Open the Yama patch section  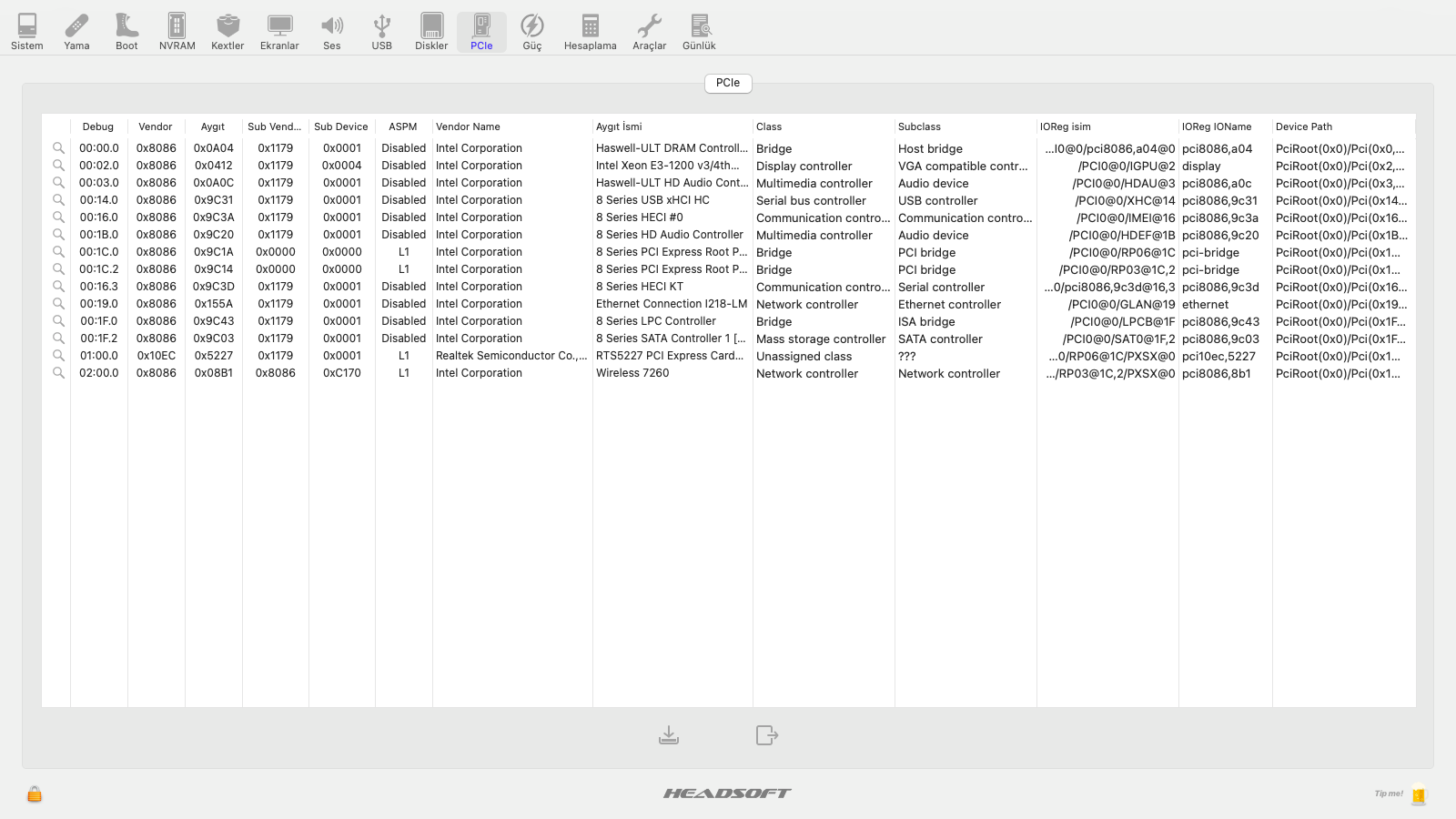(x=76, y=32)
